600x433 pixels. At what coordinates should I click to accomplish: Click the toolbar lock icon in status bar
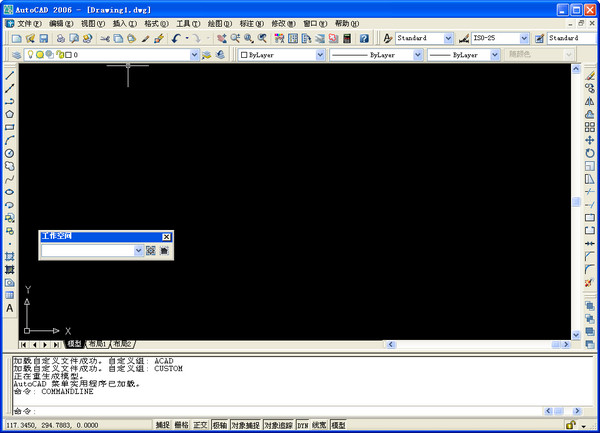pyautogui.click(x=571, y=425)
